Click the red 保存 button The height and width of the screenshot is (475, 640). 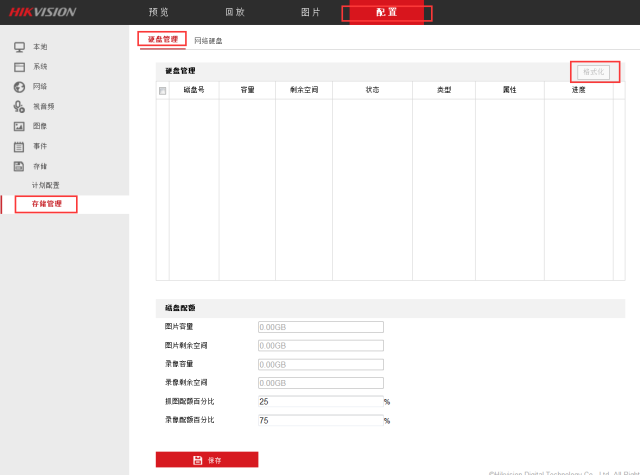[207, 460]
